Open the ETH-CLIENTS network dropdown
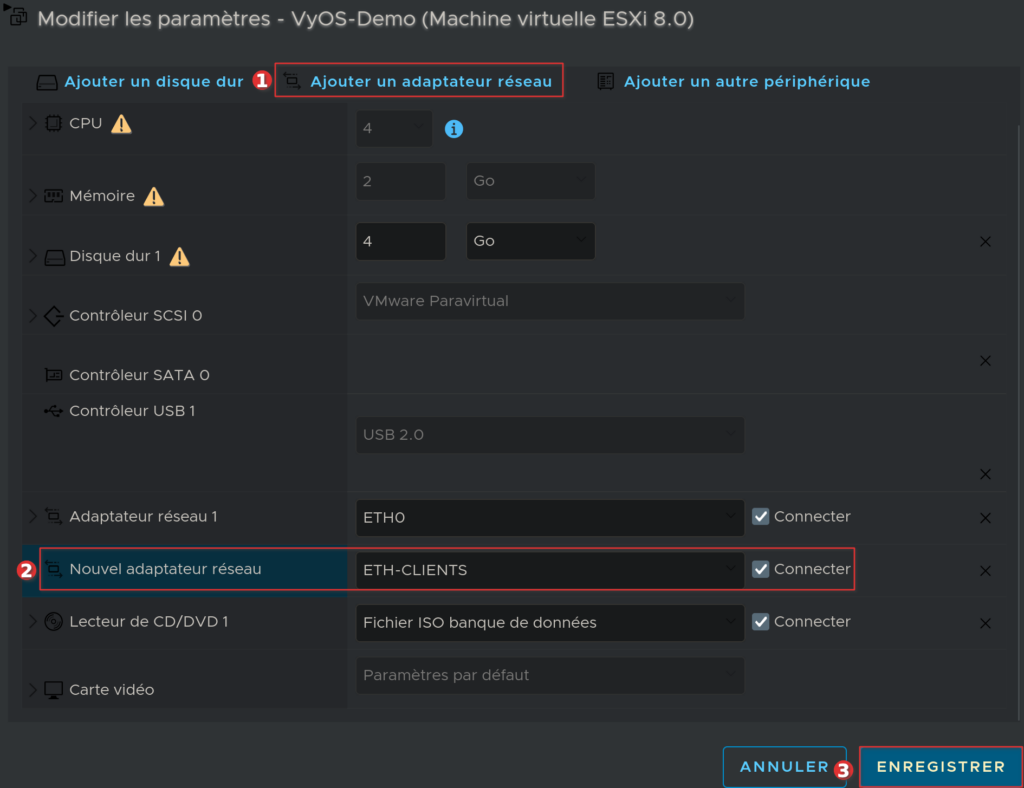Image resolution: width=1024 pixels, height=788 pixels. (550, 570)
